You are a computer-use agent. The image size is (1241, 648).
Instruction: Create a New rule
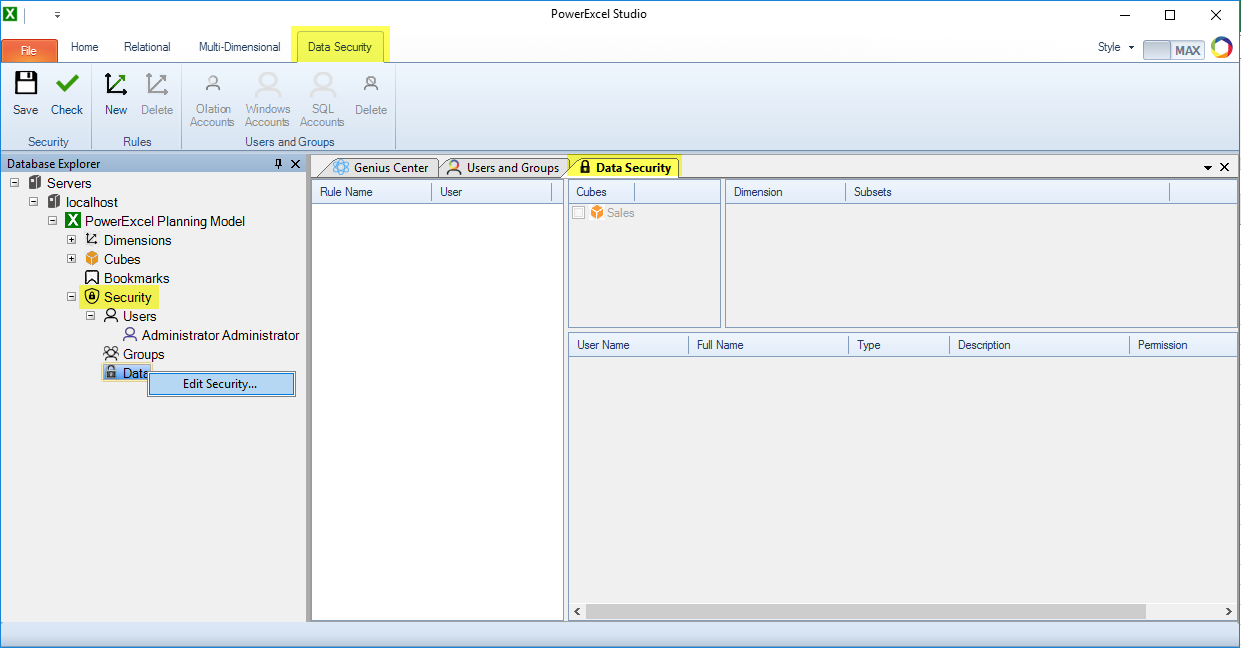click(x=116, y=84)
